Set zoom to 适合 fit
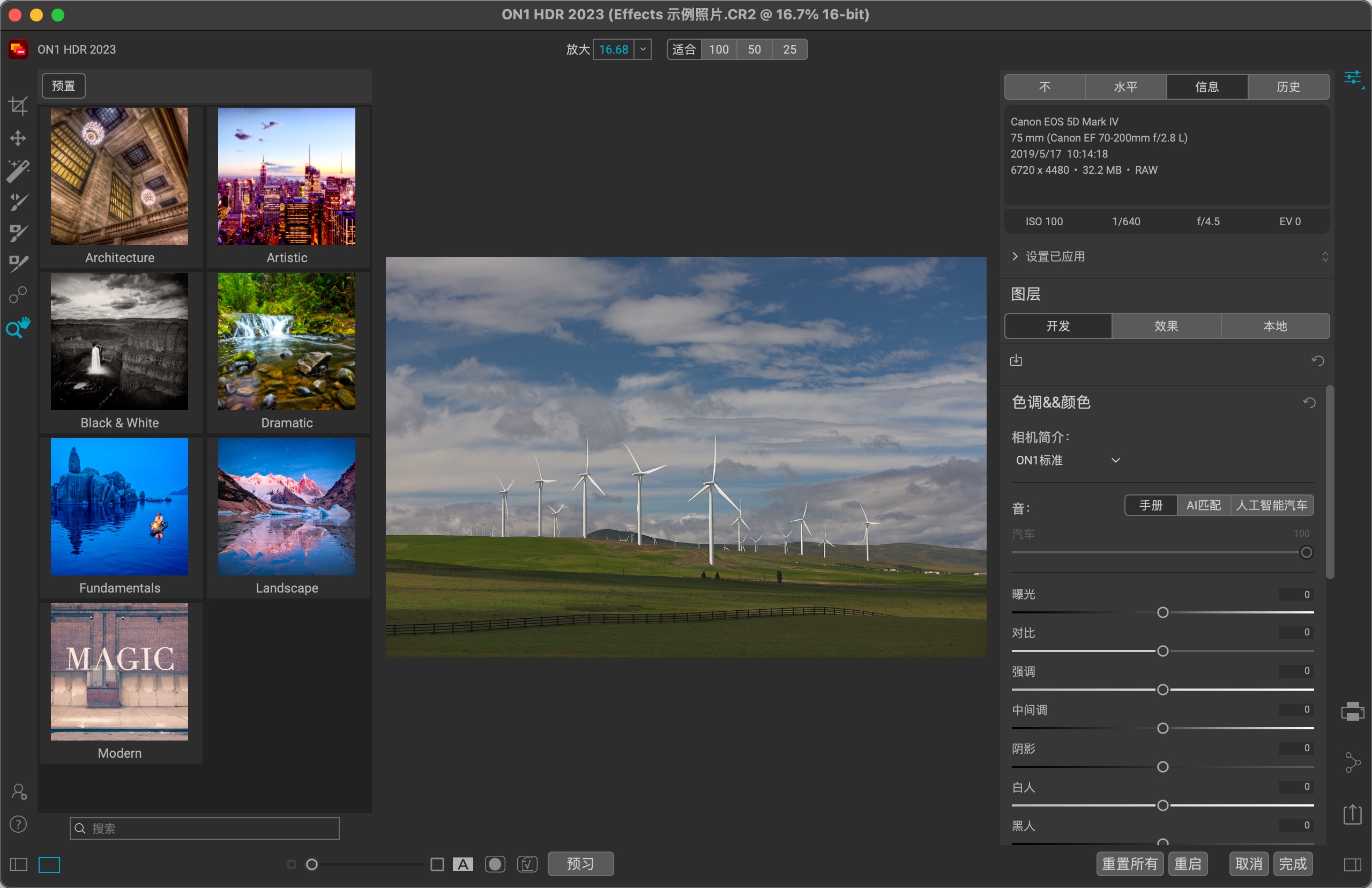The height and width of the screenshot is (888, 1372). point(684,49)
